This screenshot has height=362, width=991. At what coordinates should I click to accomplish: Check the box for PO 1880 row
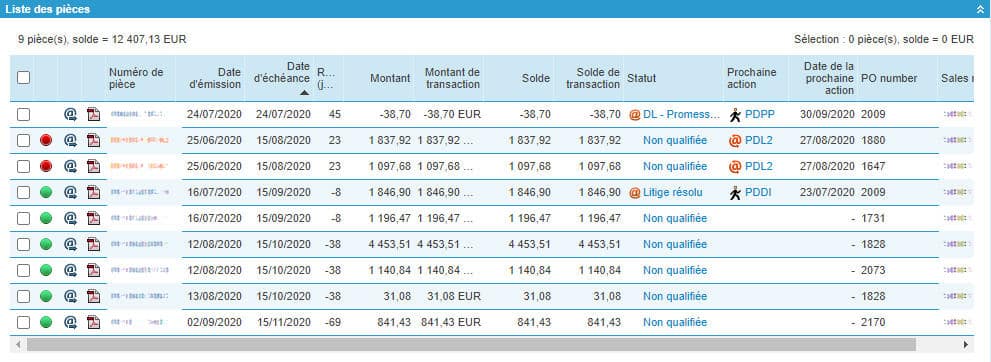point(23,140)
